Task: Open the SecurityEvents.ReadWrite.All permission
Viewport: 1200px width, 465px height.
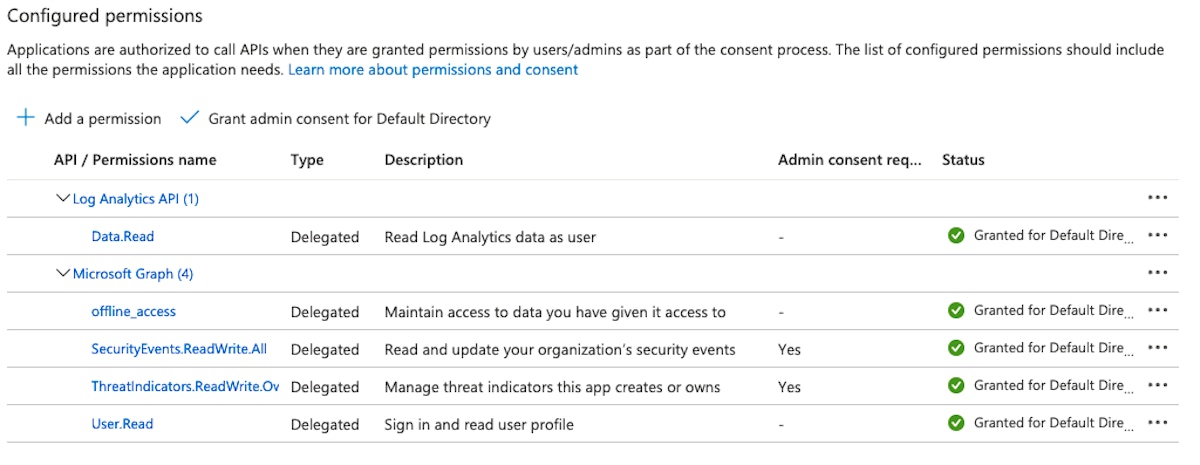Action: point(179,349)
